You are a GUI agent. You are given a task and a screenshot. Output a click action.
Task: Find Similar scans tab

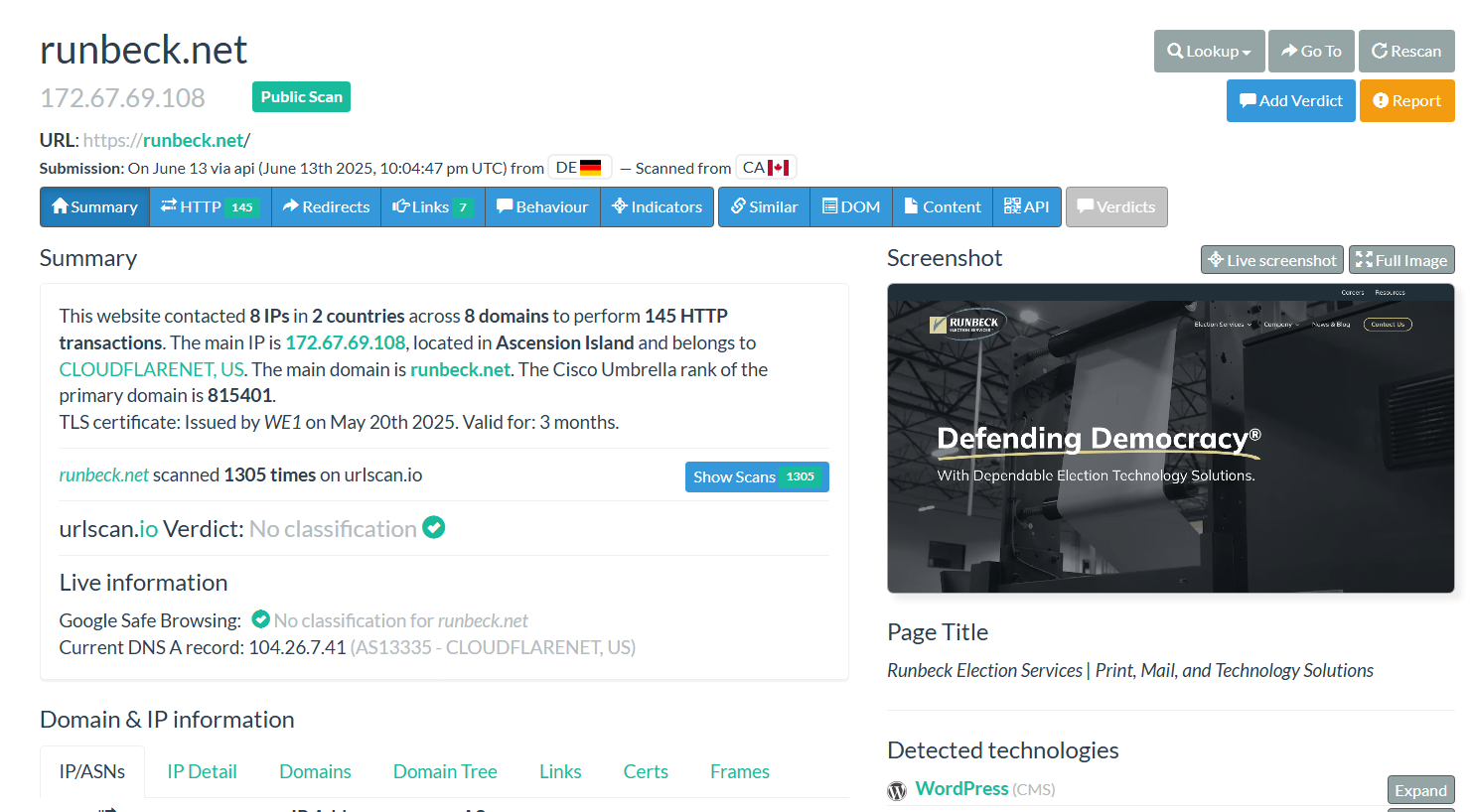tap(764, 206)
